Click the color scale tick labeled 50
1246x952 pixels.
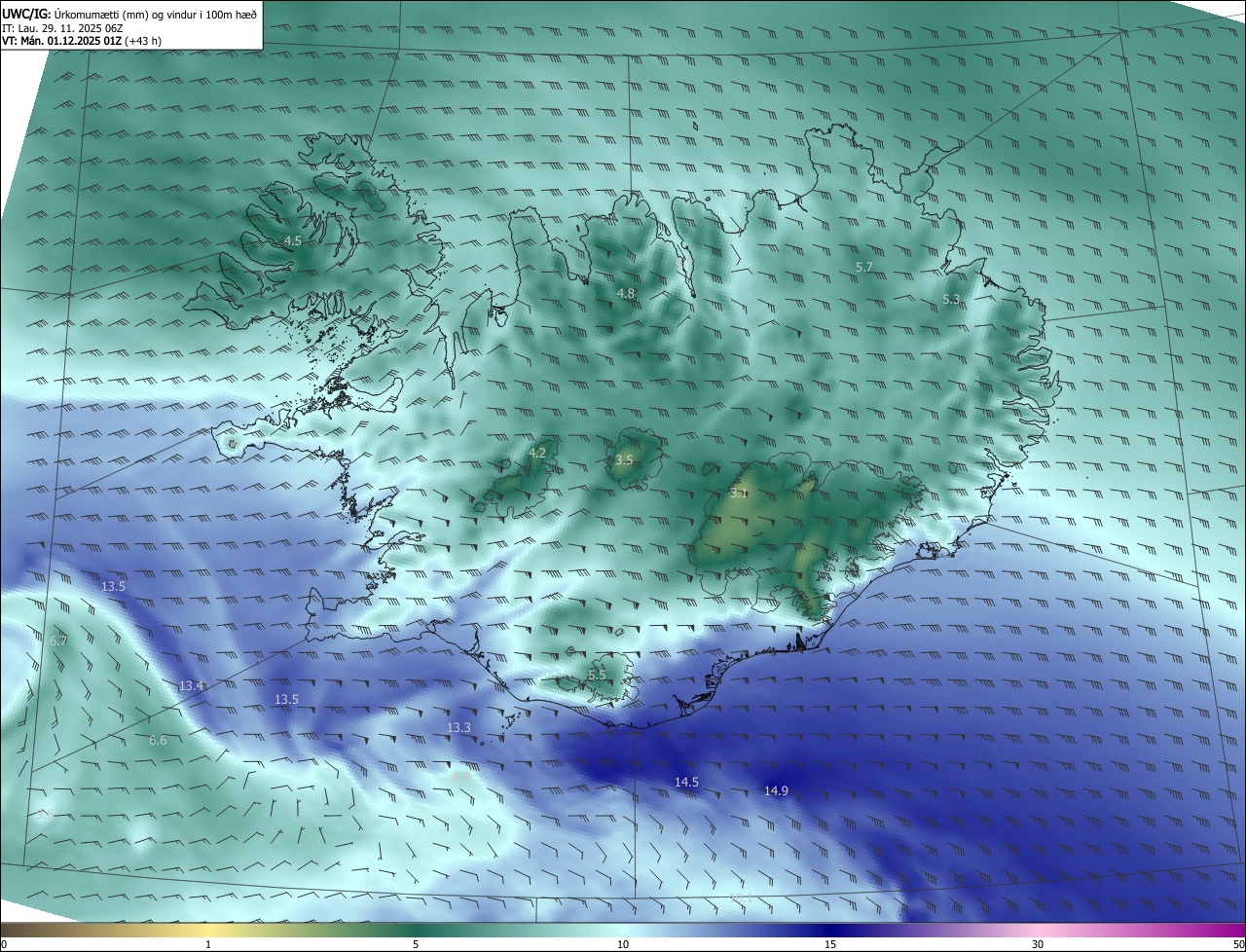click(x=1238, y=944)
